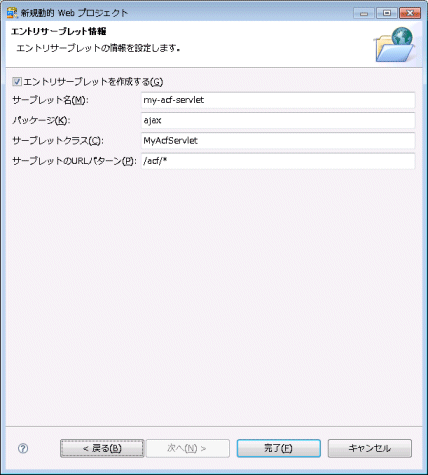Click the サーブレット名(M): label
This screenshot has width=428, height=475.
51,100
